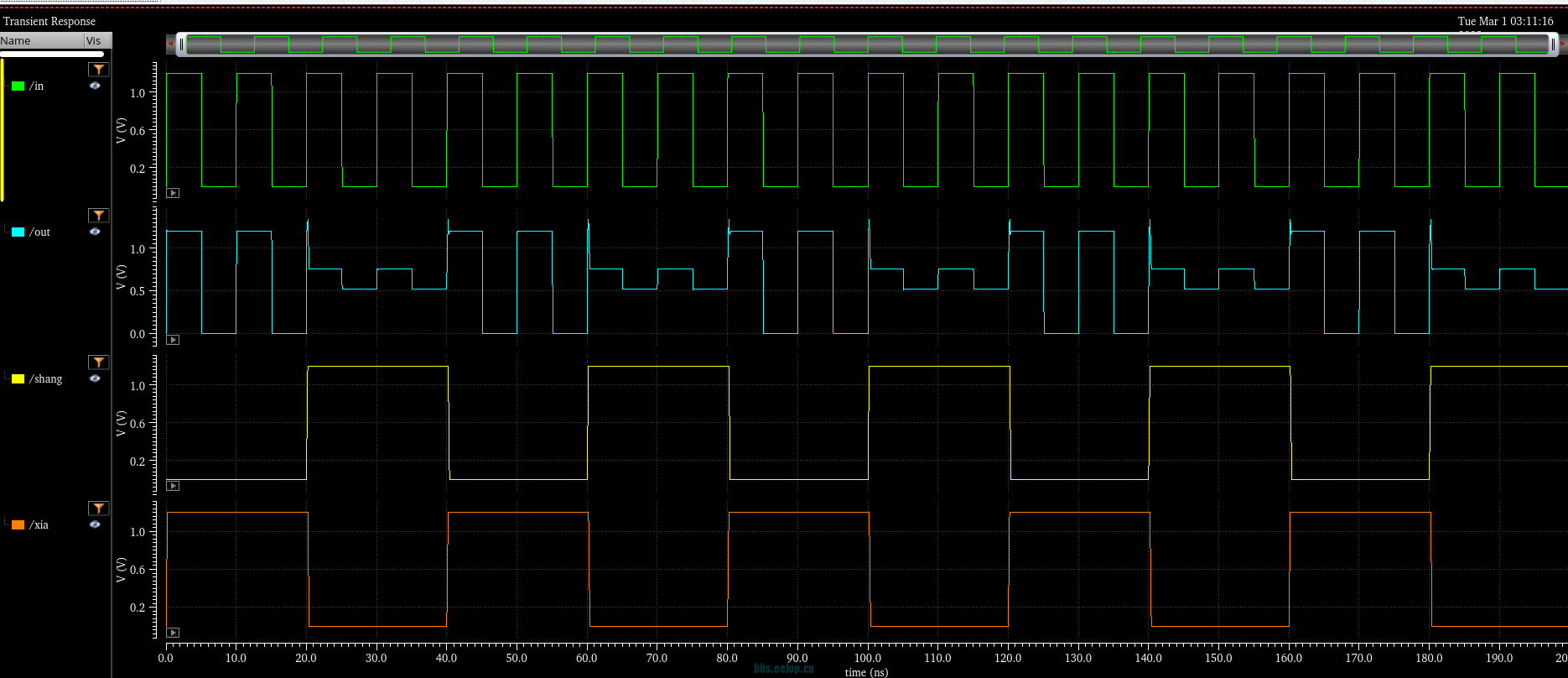The height and width of the screenshot is (678, 1568).
Task: Click the green /in color swatch
Action: pos(18,86)
